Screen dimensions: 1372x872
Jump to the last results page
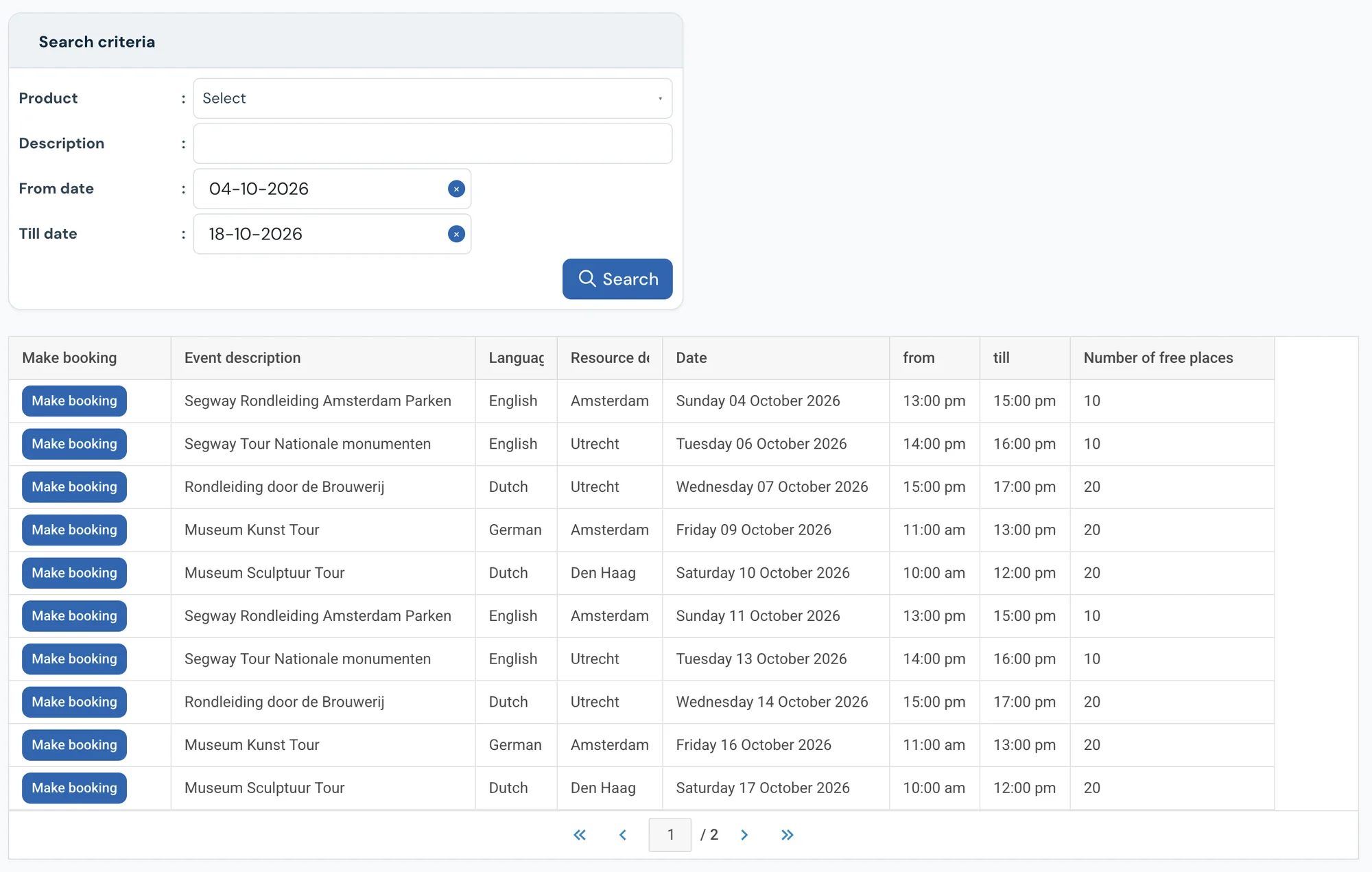click(x=787, y=835)
